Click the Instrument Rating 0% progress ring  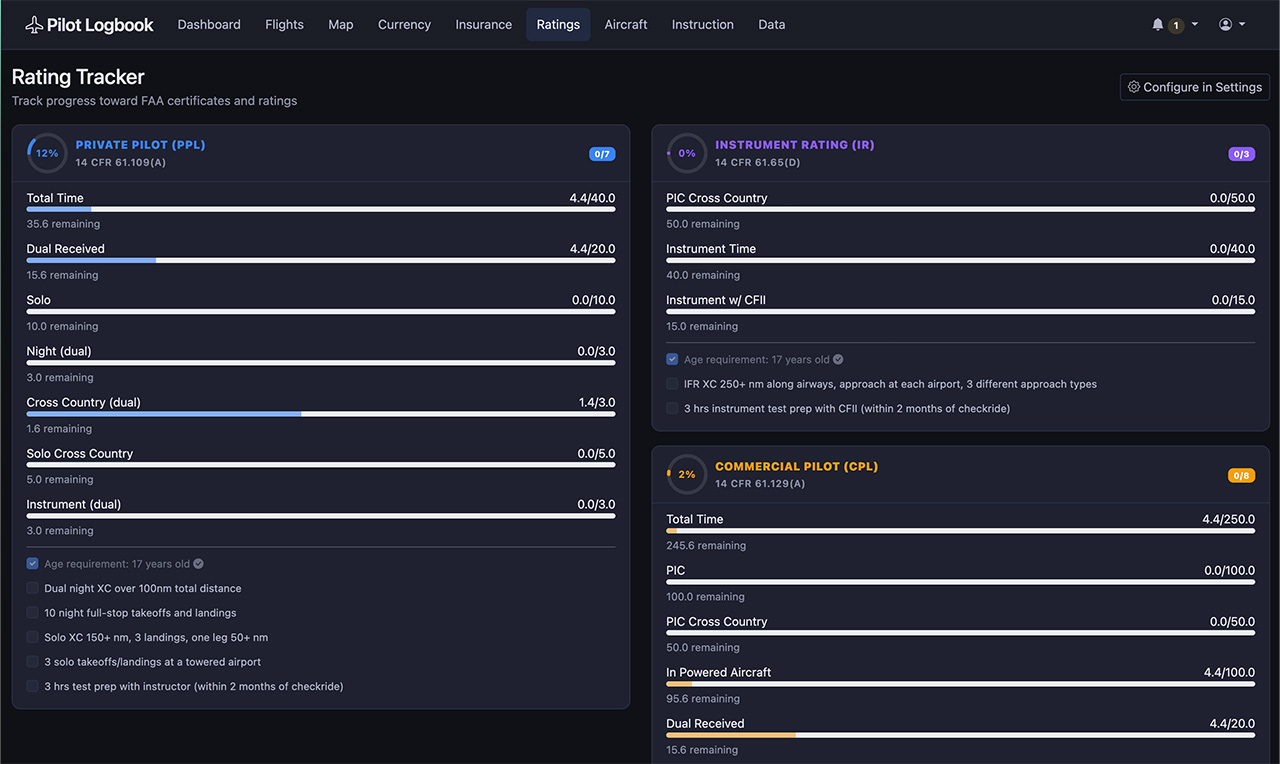687,153
